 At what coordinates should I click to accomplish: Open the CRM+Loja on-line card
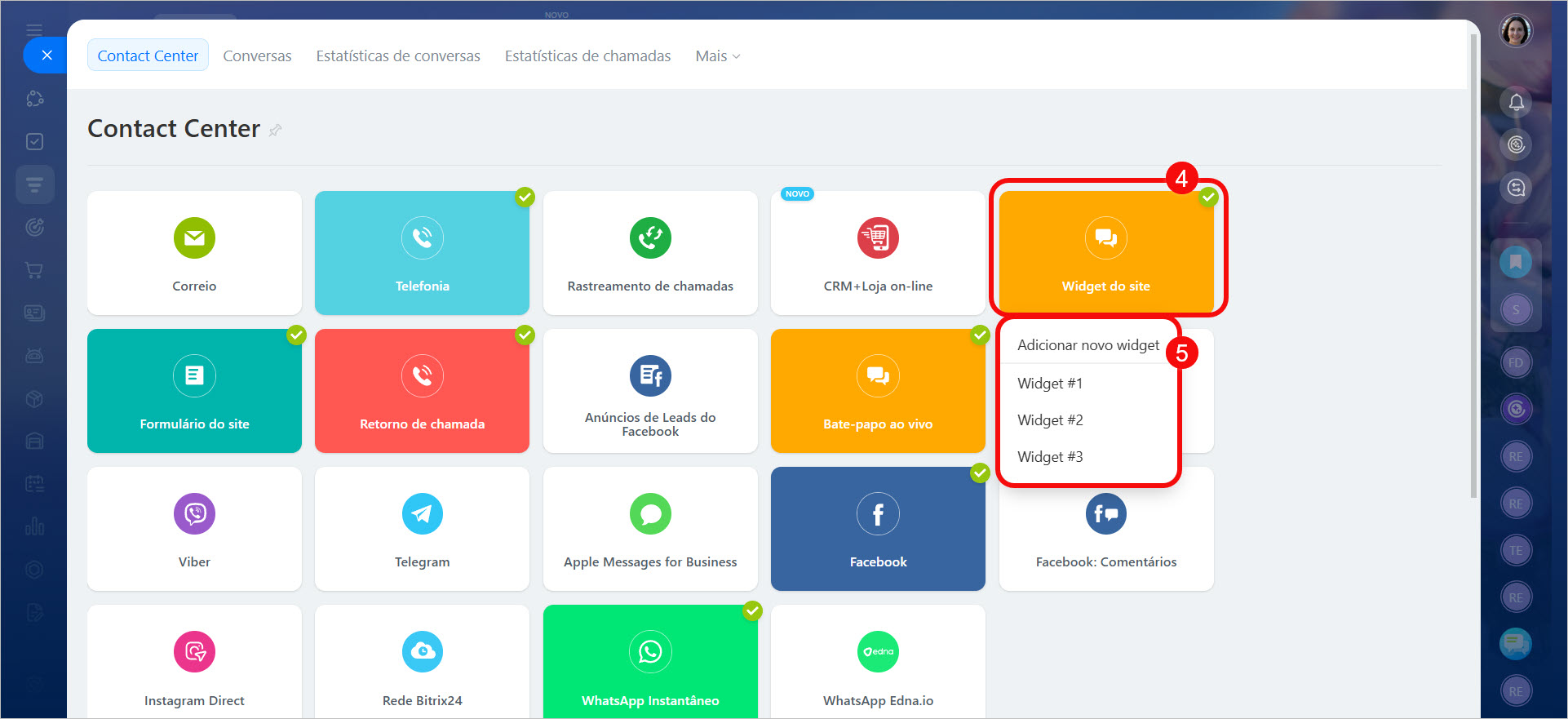(878, 253)
